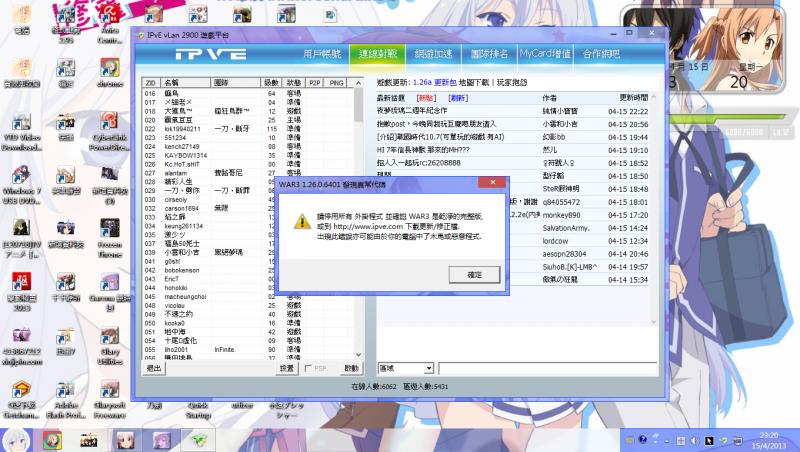The height and width of the screenshot is (452, 800).
Task: Click the 啟動 button
Action: (351, 368)
